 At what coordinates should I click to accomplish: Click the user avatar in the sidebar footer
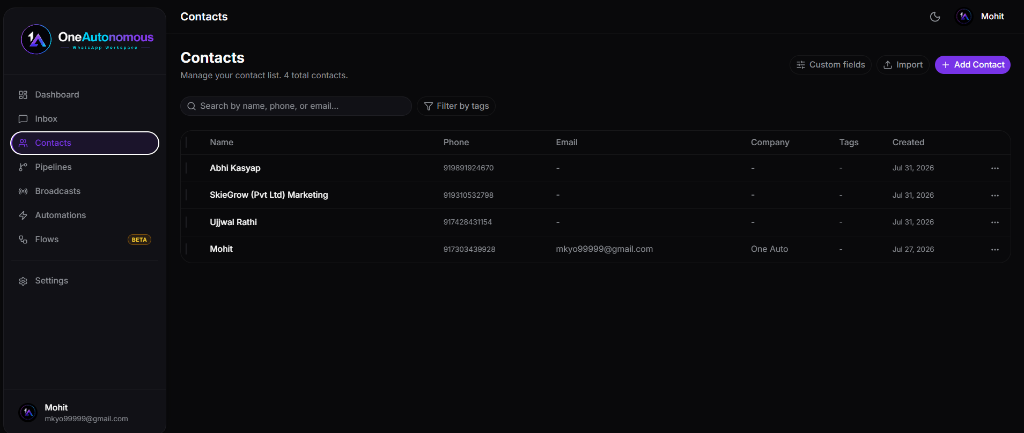tap(27, 413)
